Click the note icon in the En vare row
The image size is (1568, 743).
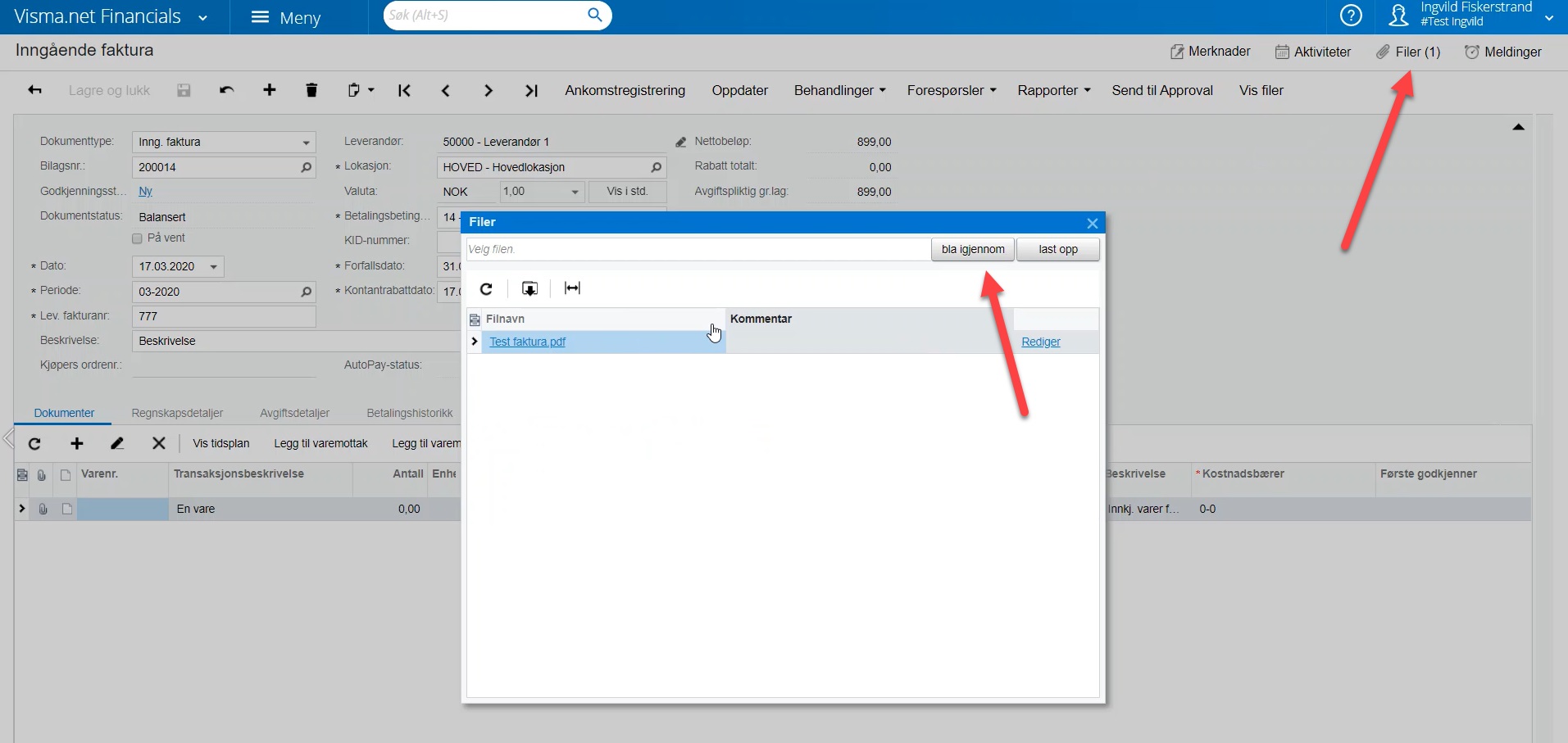pyautogui.click(x=66, y=509)
